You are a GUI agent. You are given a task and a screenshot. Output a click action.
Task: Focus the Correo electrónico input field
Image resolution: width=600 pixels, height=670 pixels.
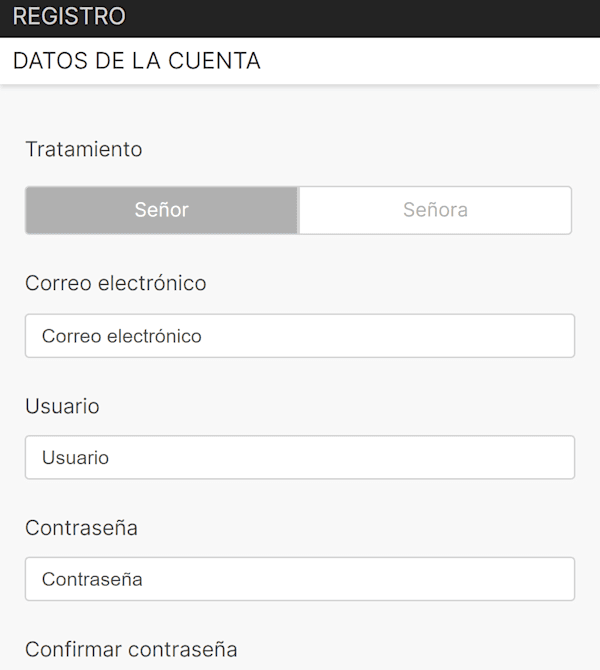[300, 336]
